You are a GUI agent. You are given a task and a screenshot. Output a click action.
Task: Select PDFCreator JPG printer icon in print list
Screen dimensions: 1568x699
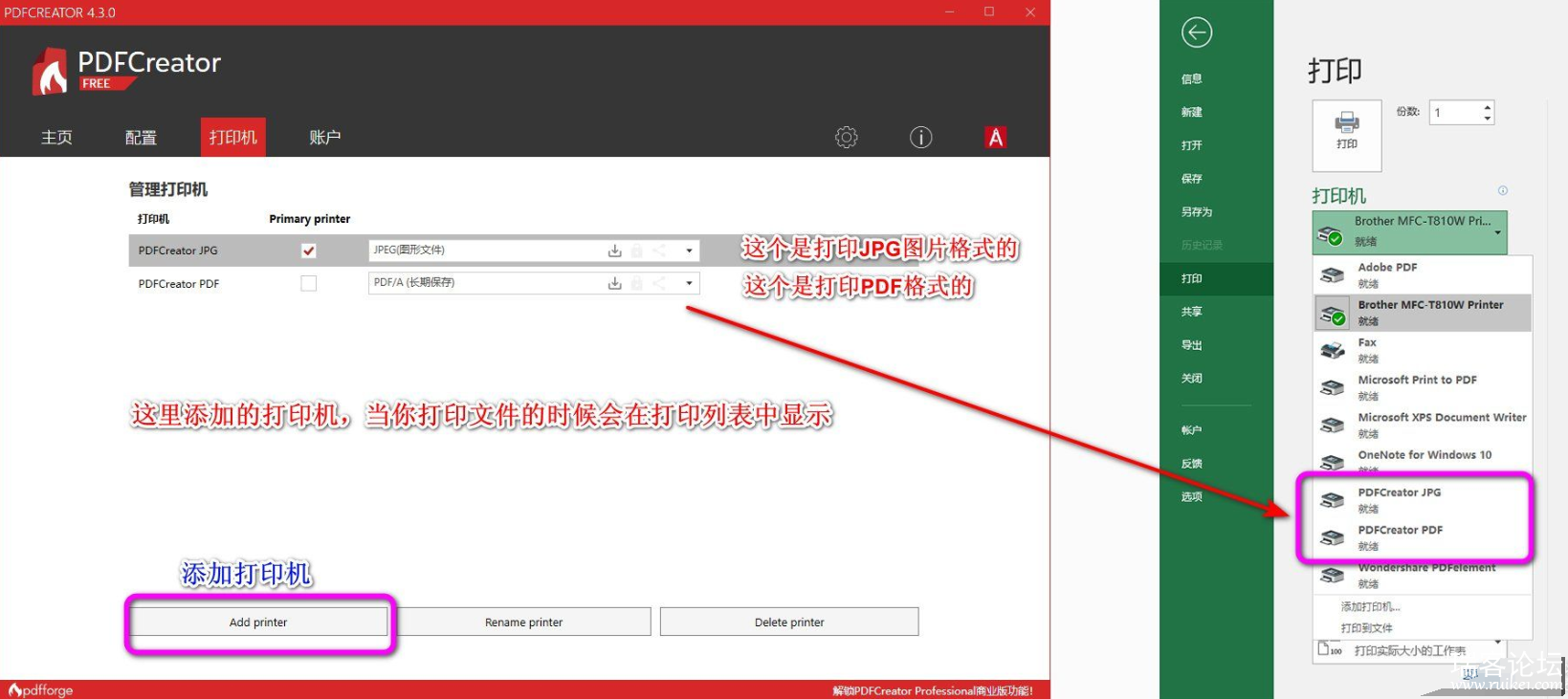pyautogui.click(x=1333, y=499)
